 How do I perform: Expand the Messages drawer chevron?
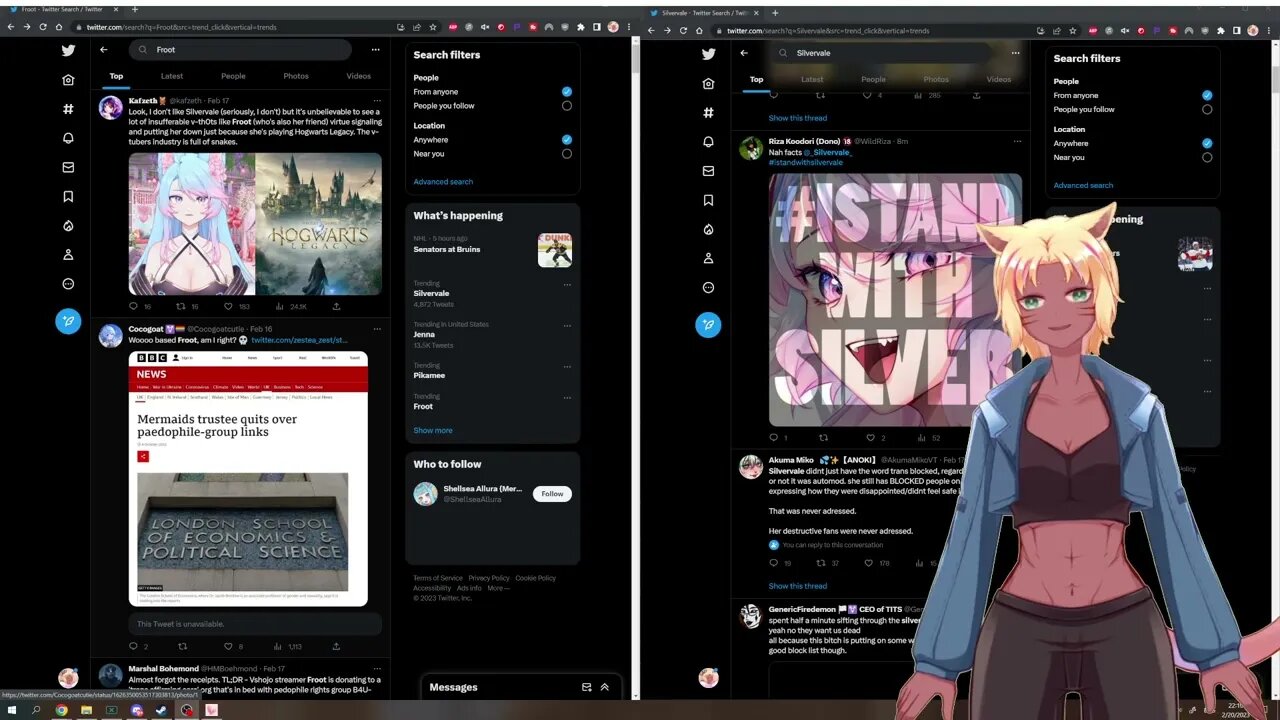coord(604,687)
